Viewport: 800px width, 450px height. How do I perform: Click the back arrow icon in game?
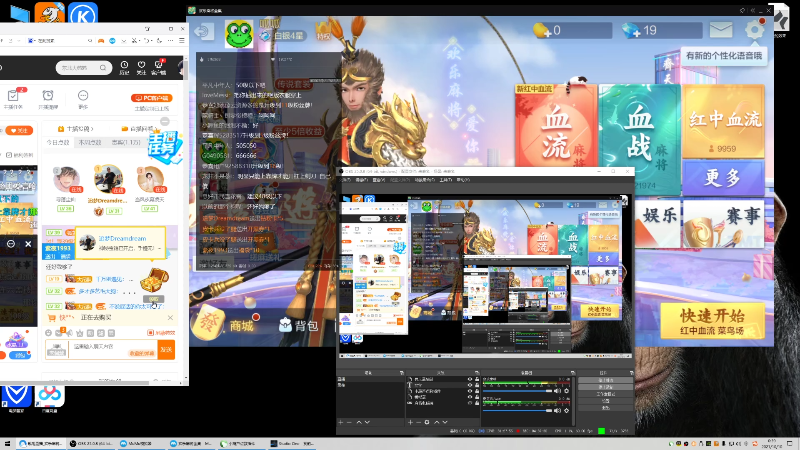(x=204, y=32)
